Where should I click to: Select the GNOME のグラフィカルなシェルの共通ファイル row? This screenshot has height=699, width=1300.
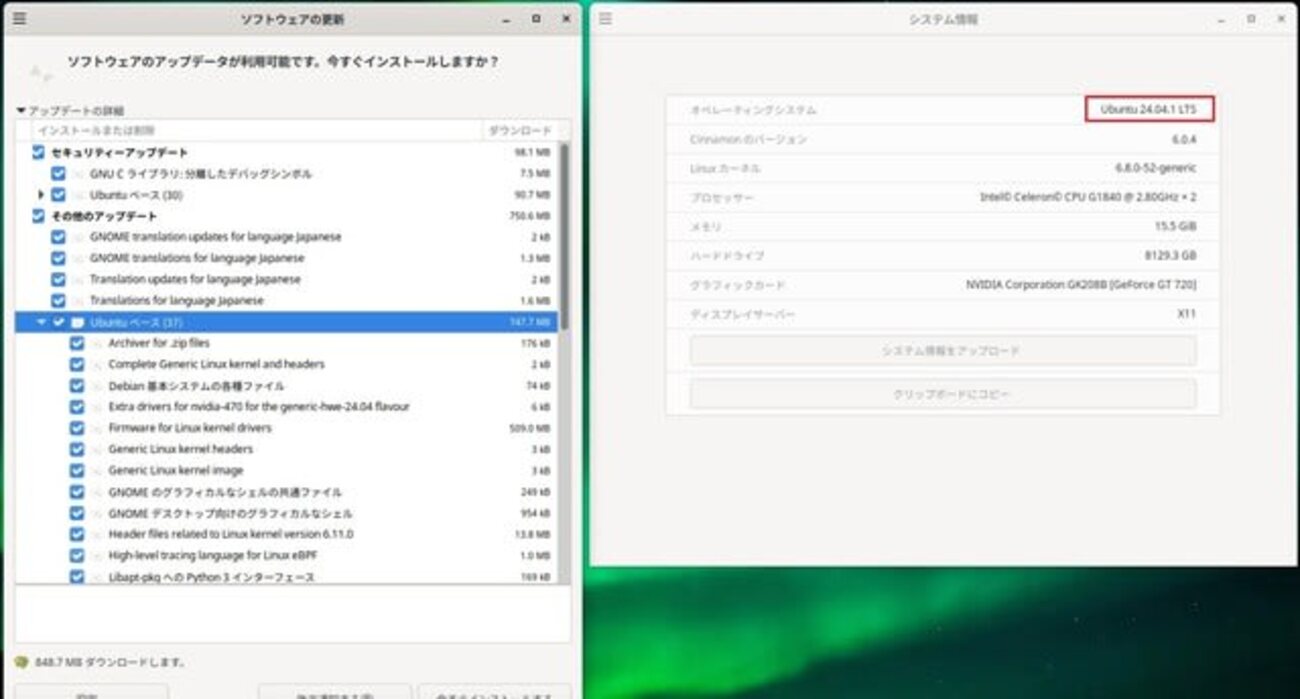[x=286, y=492]
